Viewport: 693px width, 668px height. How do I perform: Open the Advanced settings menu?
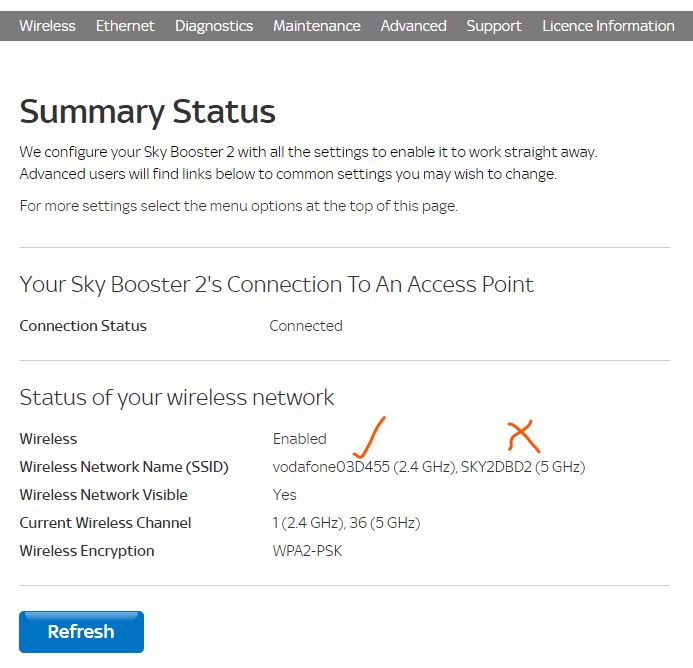413,26
